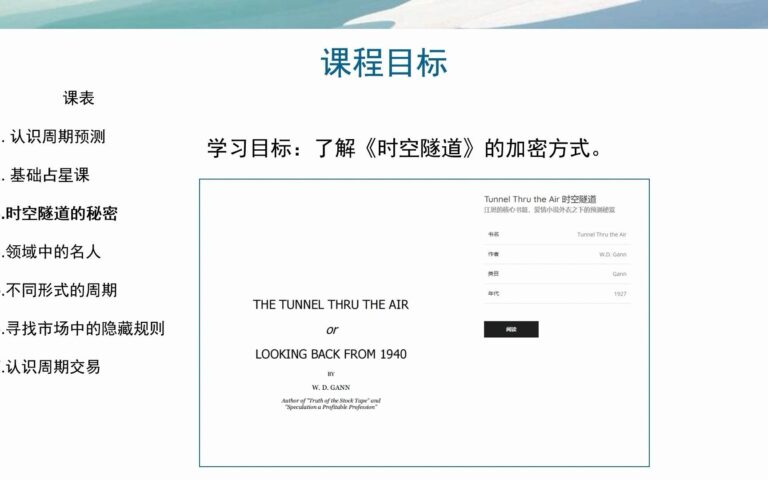Click the THE TUNNEL THRU THE AIR title

click(x=331, y=305)
